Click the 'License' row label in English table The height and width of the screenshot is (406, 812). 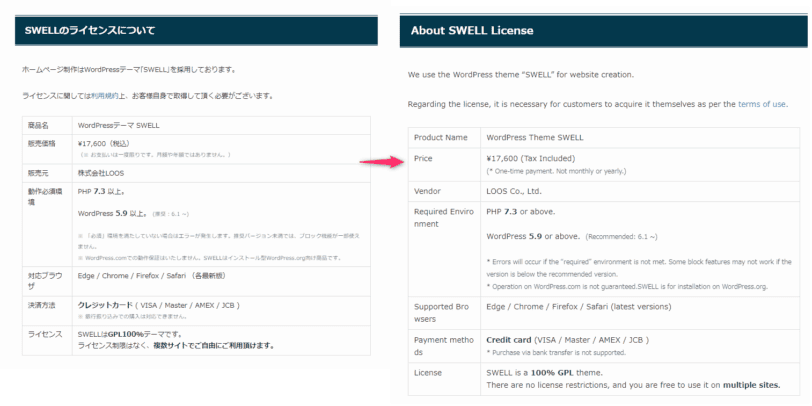pos(427,372)
